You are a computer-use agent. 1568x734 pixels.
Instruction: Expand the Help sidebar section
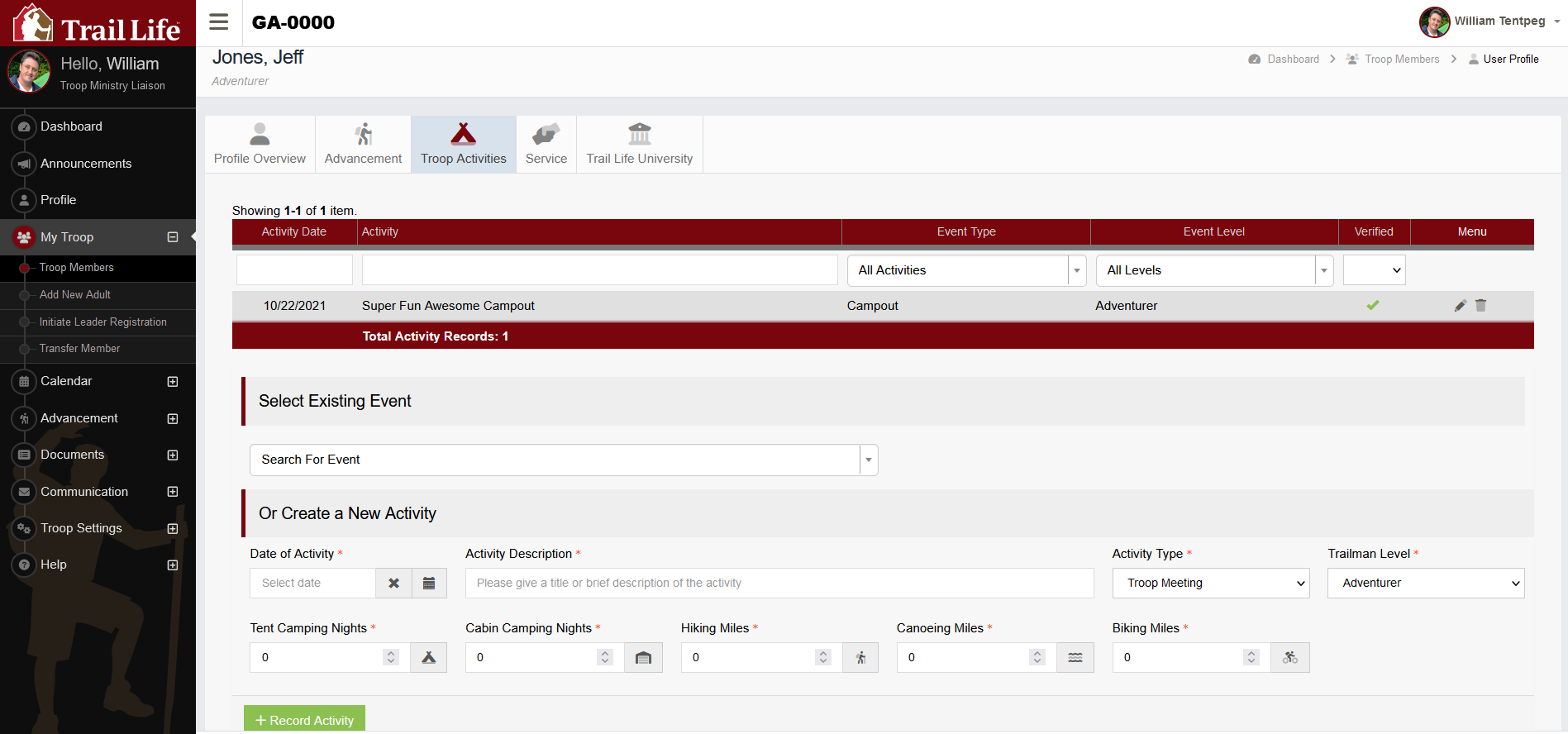click(x=173, y=565)
